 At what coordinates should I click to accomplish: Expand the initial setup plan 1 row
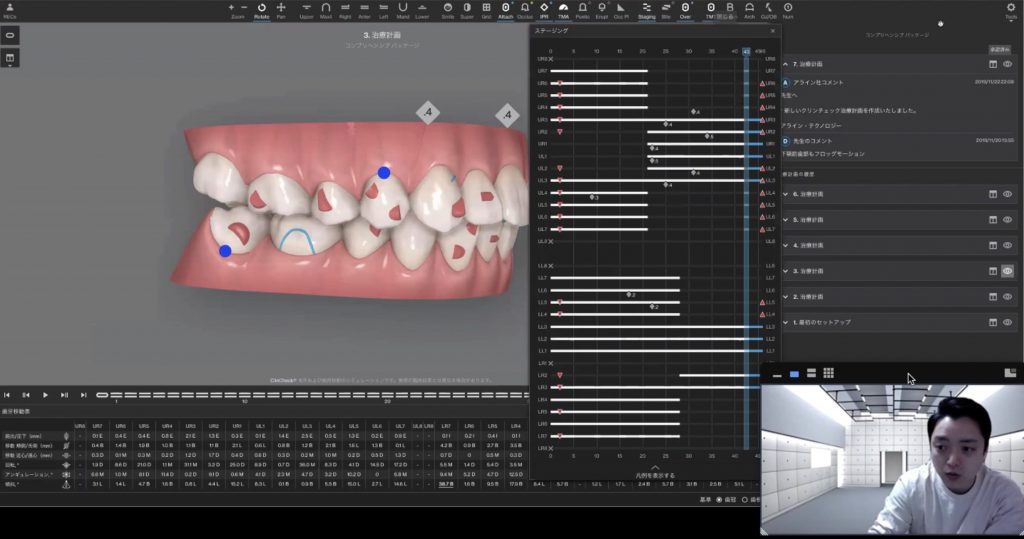pyautogui.click(x=786, y=322)
